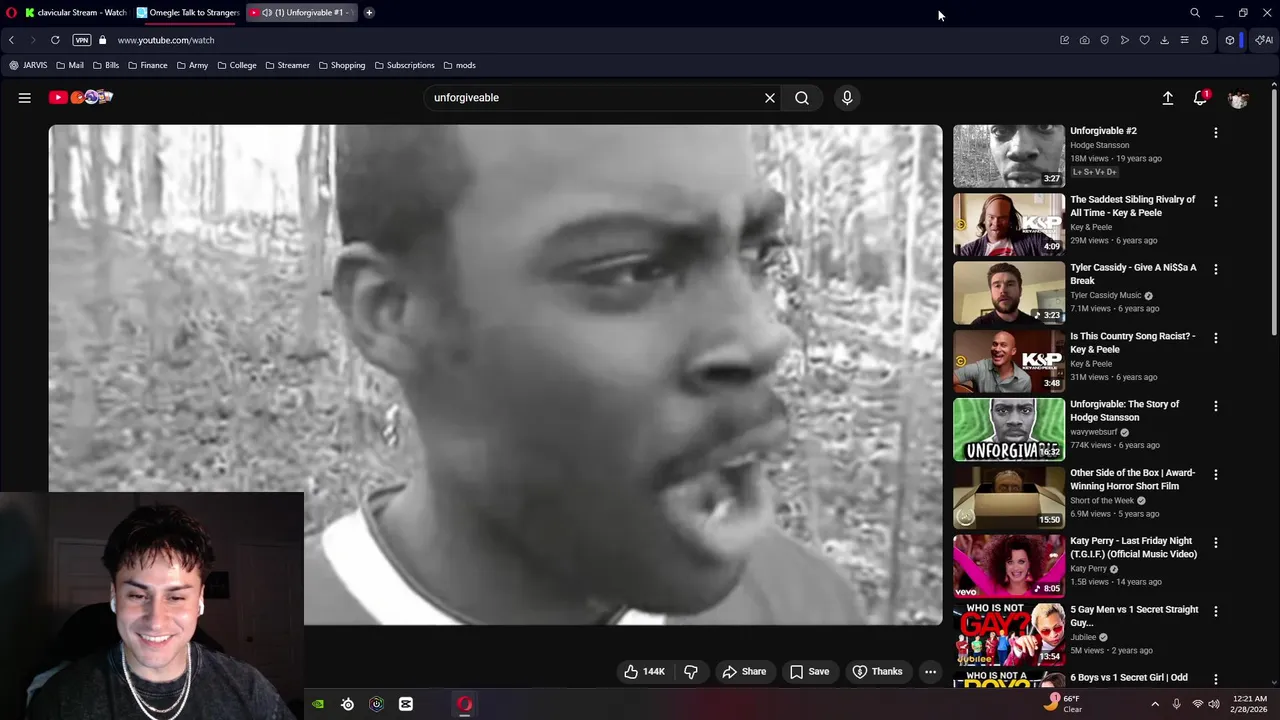Open the system volume control in tray
The image size is (1280, 720).
click(1214, 704)
